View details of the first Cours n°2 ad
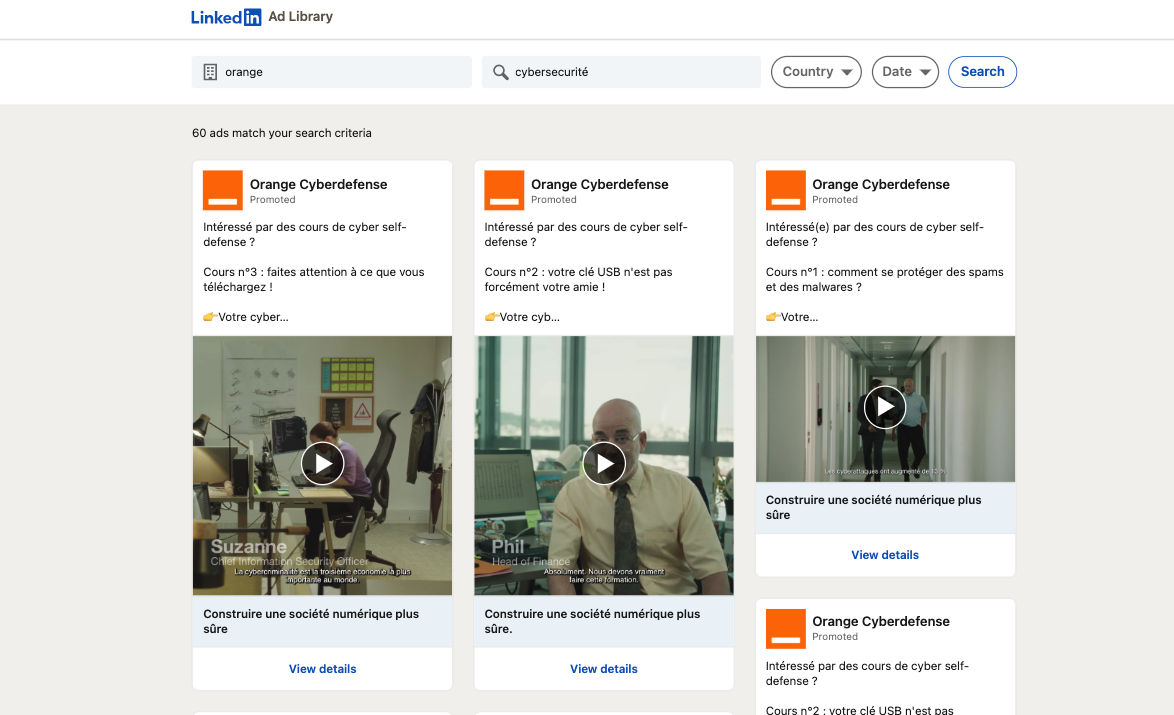 tap(604, 669)
